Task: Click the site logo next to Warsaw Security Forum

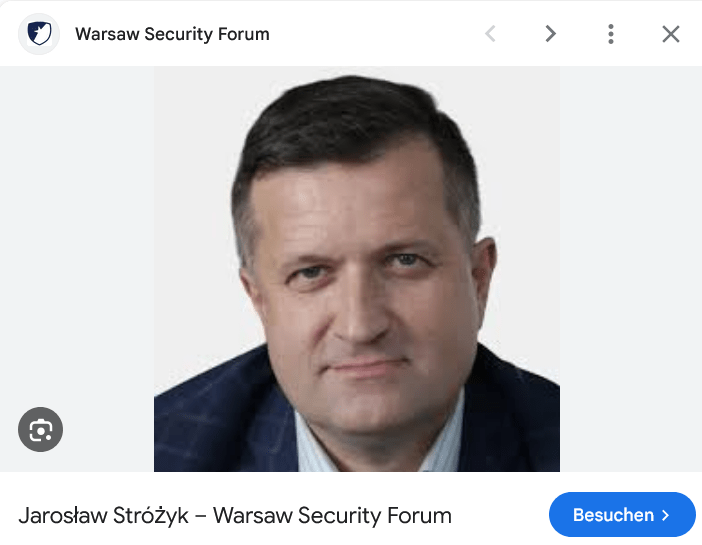Action: click(x=39, y=34)
